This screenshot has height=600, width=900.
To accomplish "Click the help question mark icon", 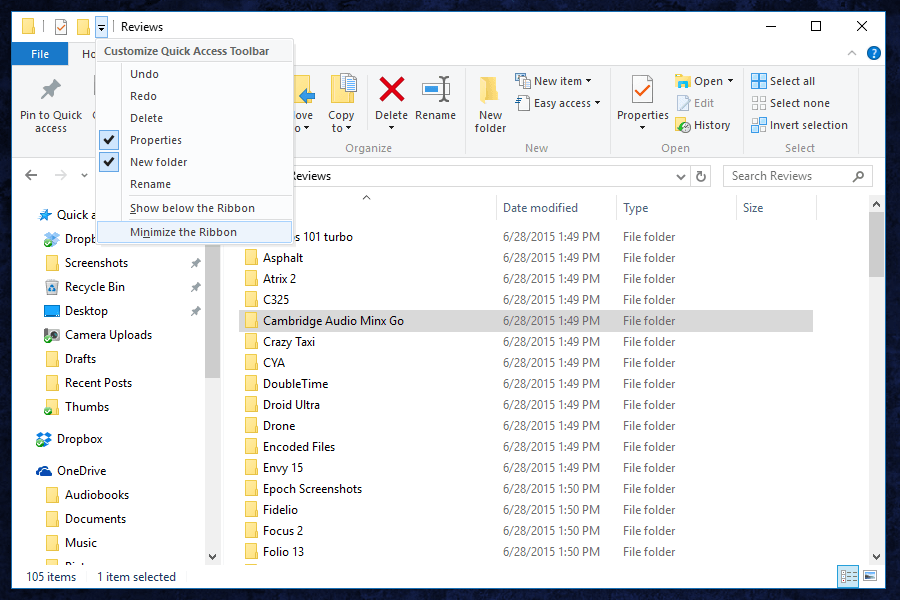I will coord(874,53).
